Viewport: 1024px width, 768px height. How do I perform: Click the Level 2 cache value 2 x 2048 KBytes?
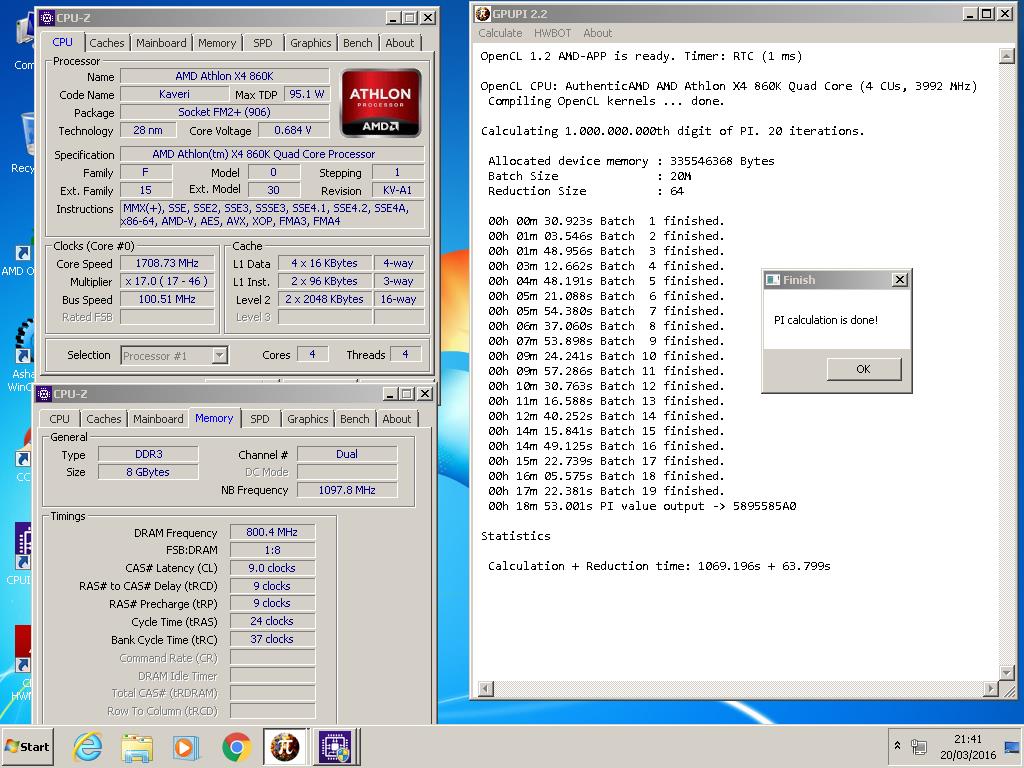pos(325,299)
